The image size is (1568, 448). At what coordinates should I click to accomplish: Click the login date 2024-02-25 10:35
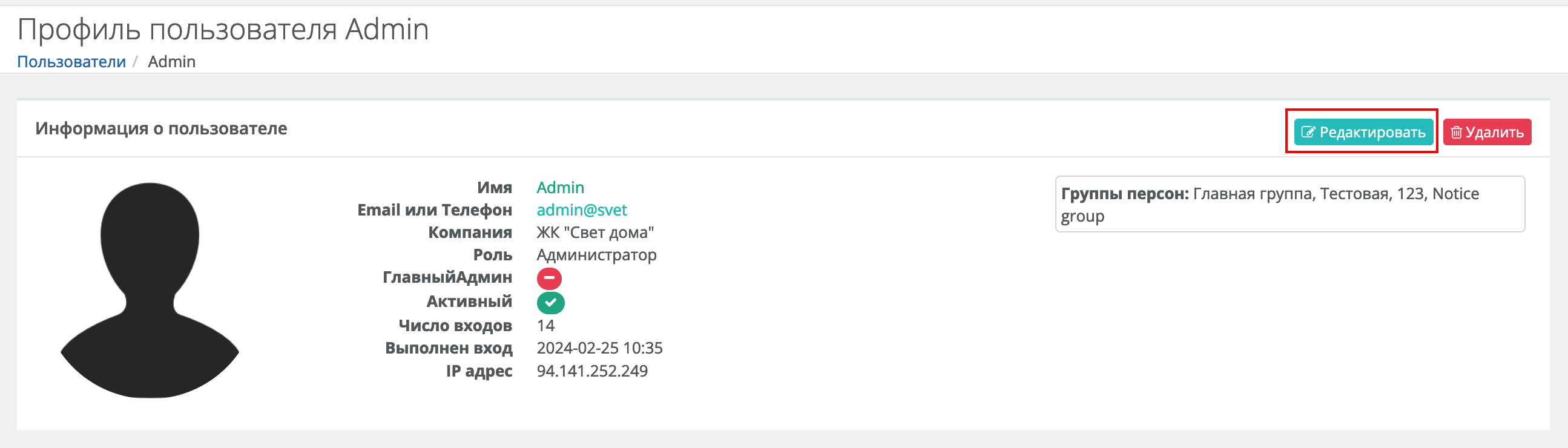(599, 348)
